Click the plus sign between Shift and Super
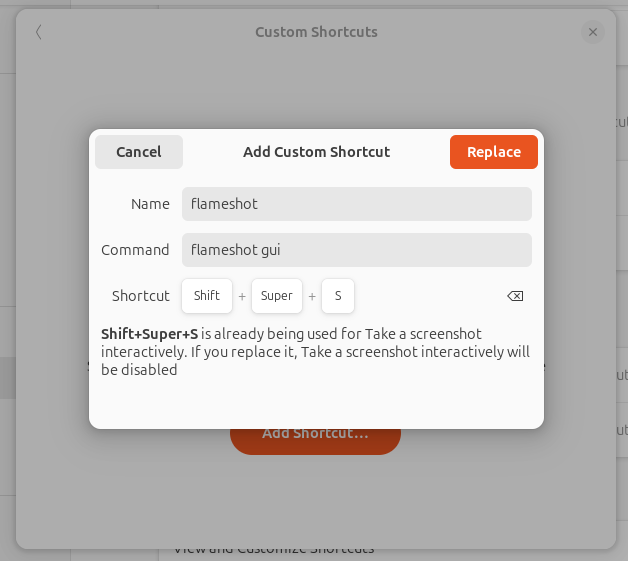The width and height of the screenshot is (628, 561). 242,297
